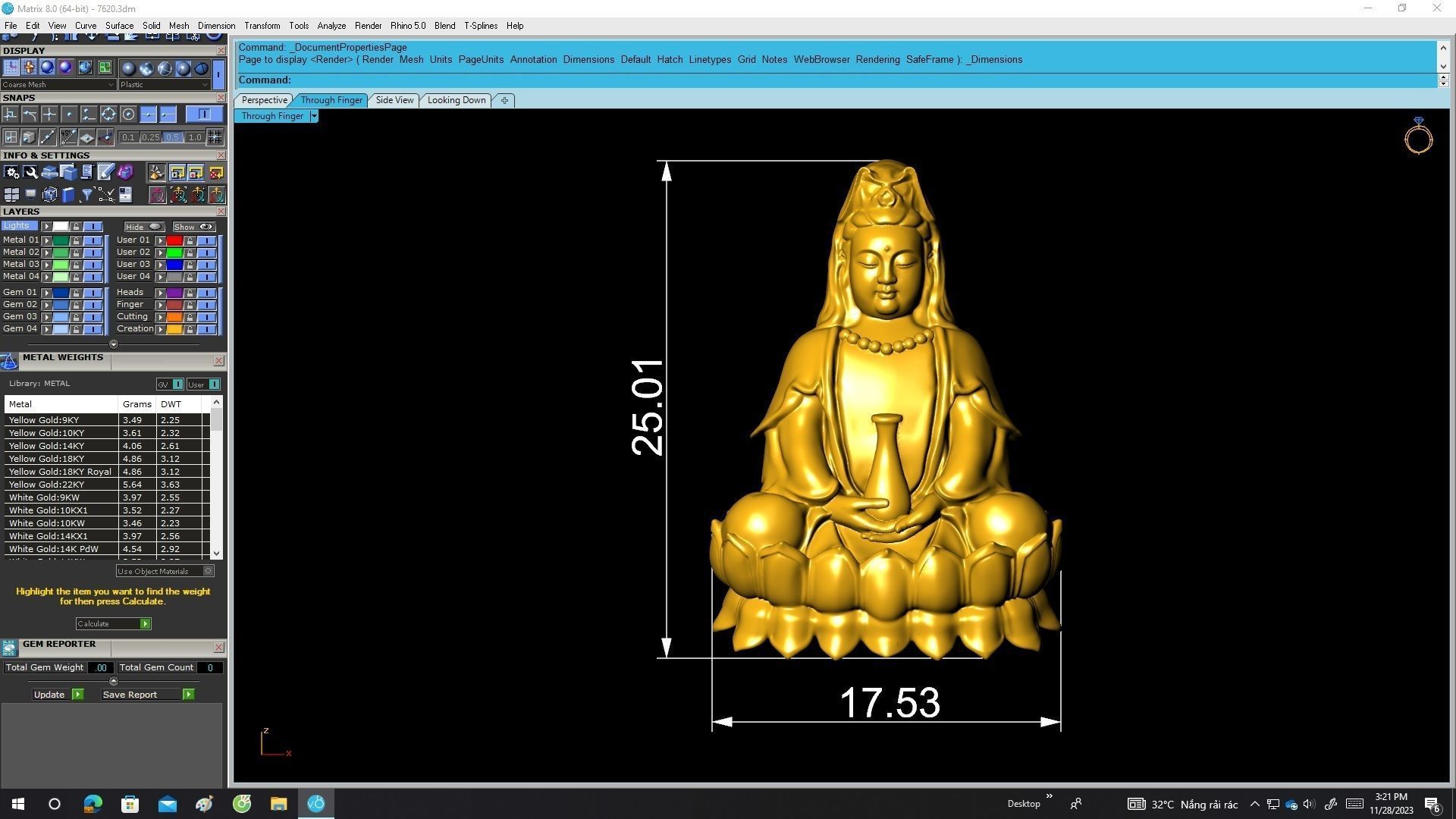Click the Gem Reporter panel icon
1456x819 pixels.
(9, 648)
